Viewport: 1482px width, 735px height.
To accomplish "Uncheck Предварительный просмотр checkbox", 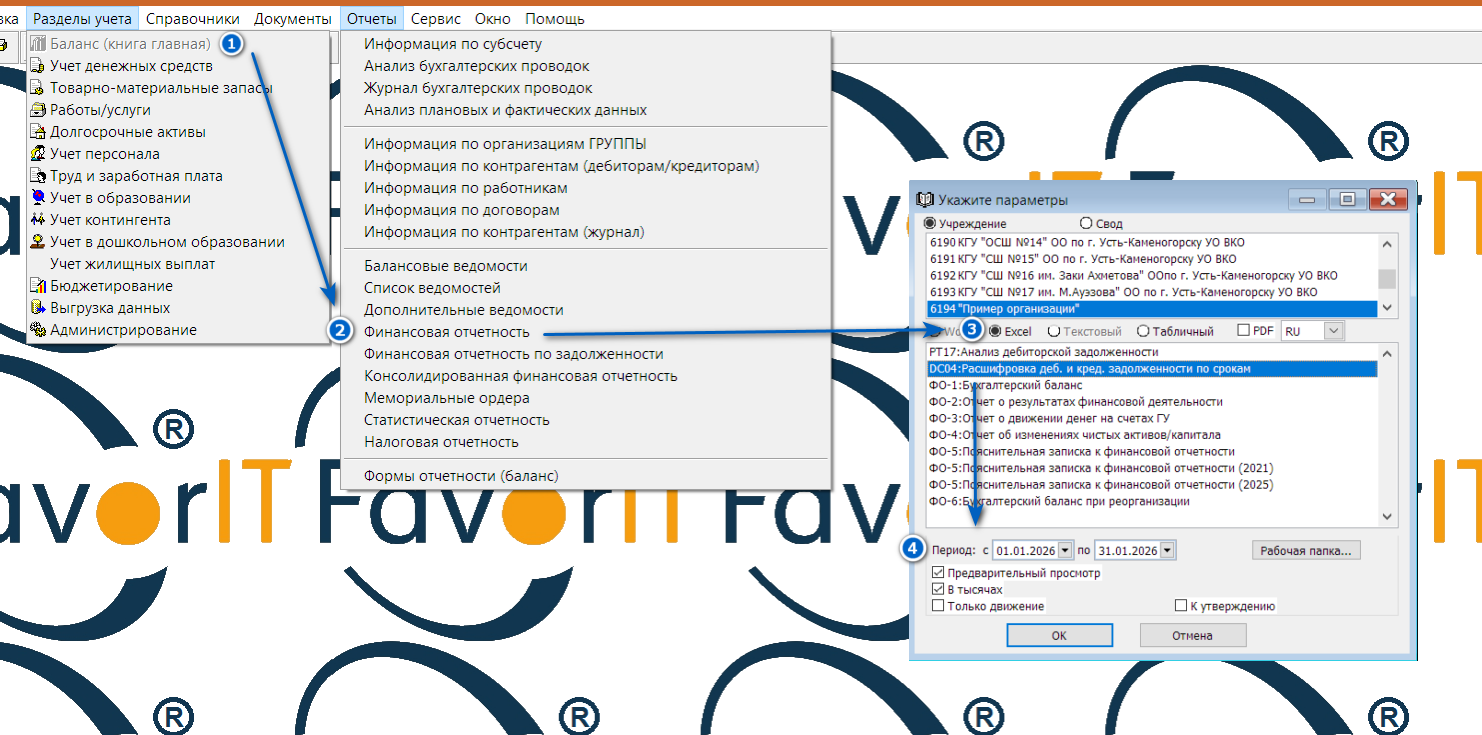I will point(938,573).
